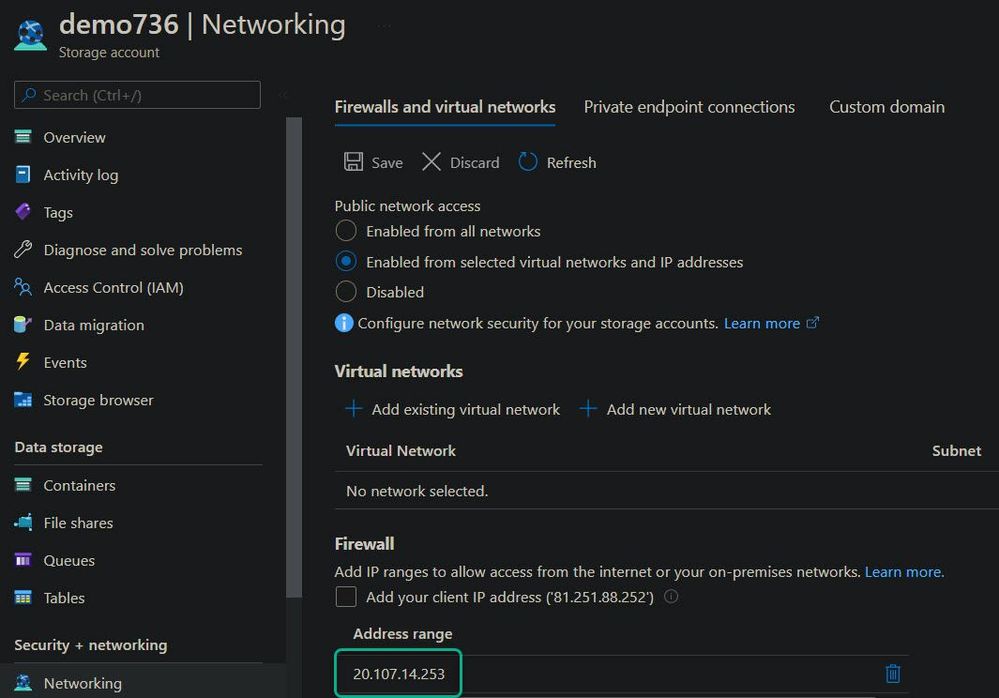This screenshot has width=999, height=698.
Task: Click the sidebar Search input field
Action: point(137,95)
